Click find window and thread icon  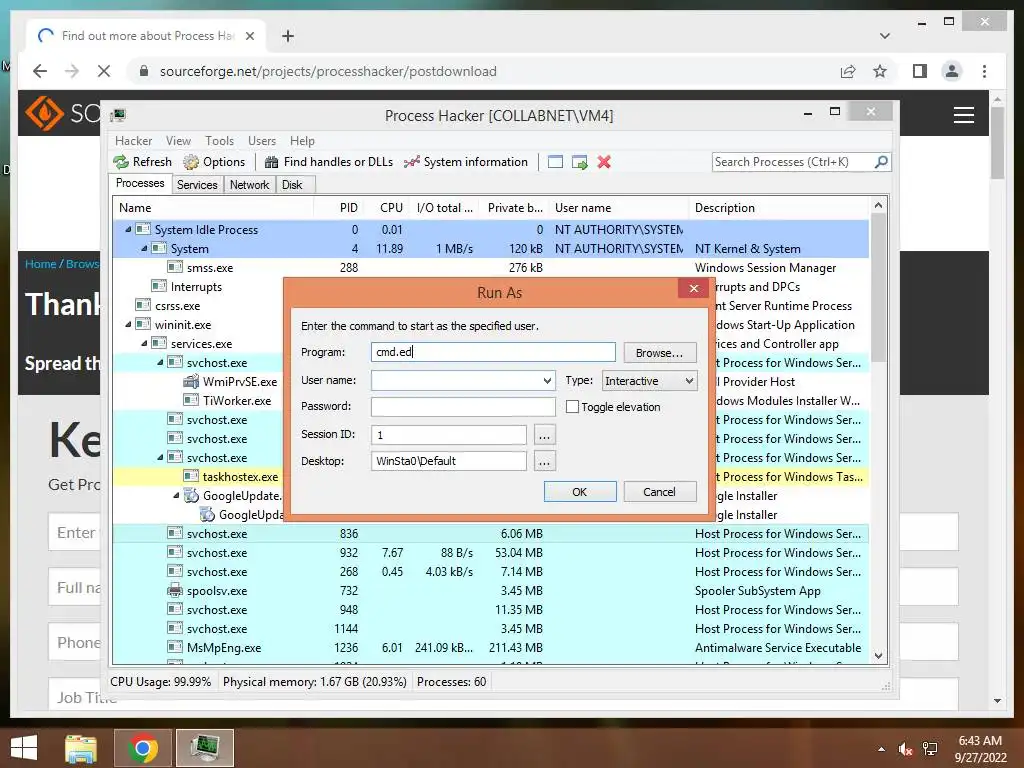coord(579,162)
